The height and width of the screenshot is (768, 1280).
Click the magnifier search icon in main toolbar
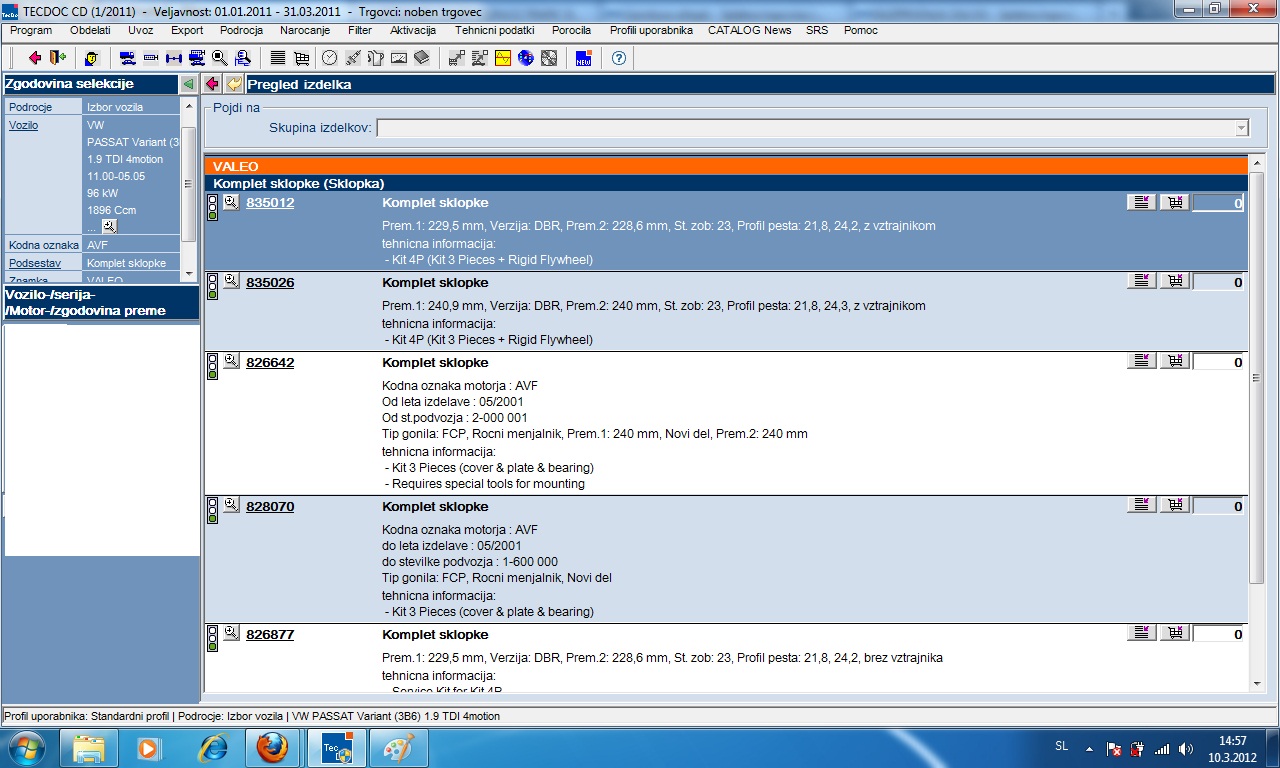[219, 58]
